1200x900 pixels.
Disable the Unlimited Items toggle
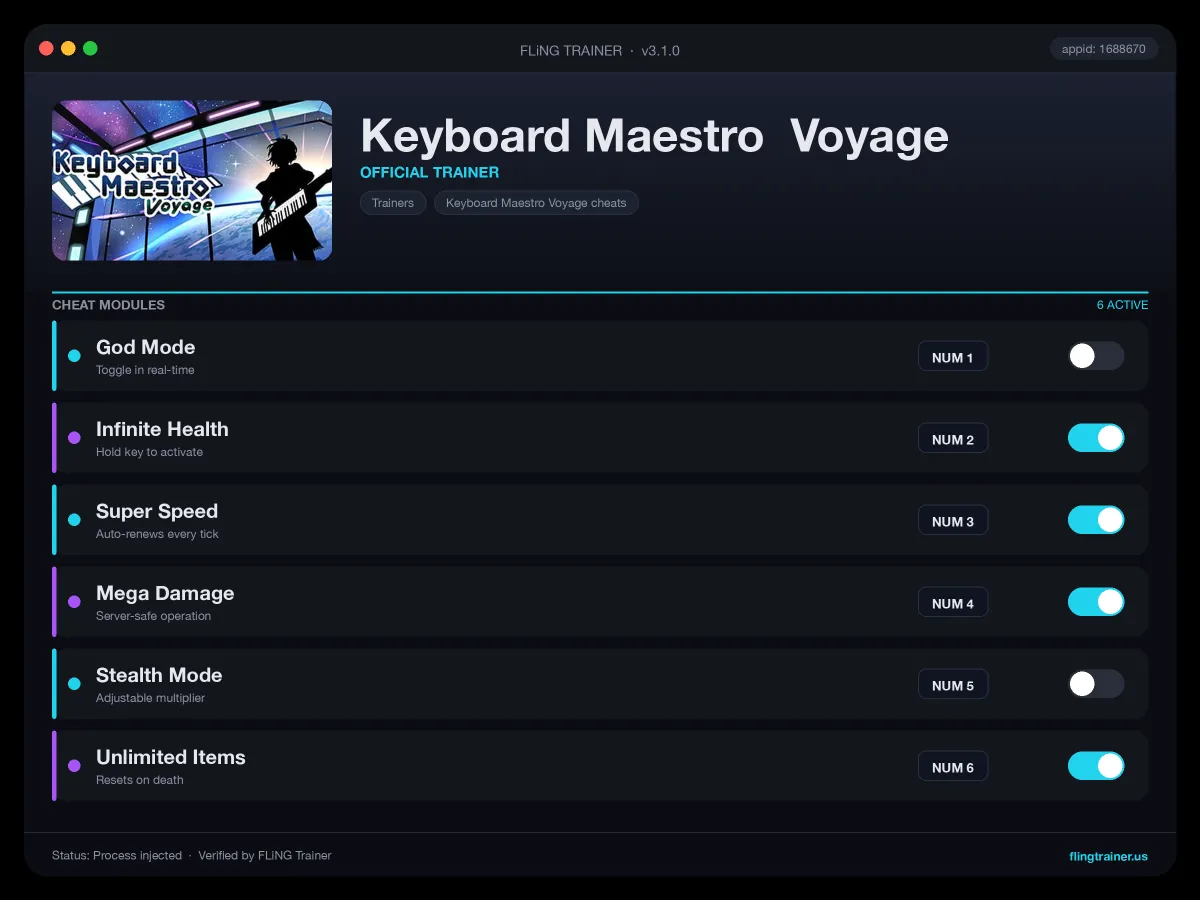pos(1096,766)
